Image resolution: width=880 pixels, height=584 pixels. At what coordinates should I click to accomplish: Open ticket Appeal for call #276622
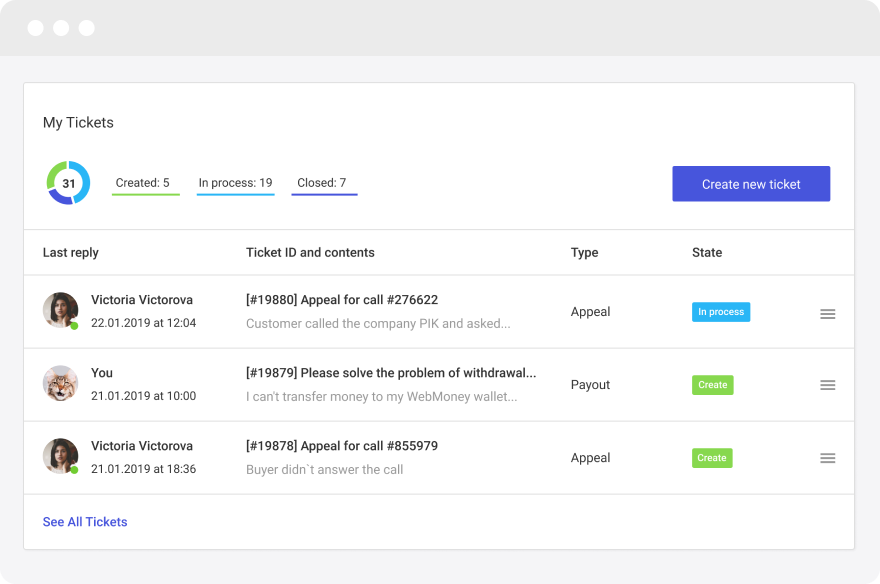point(342,300)
